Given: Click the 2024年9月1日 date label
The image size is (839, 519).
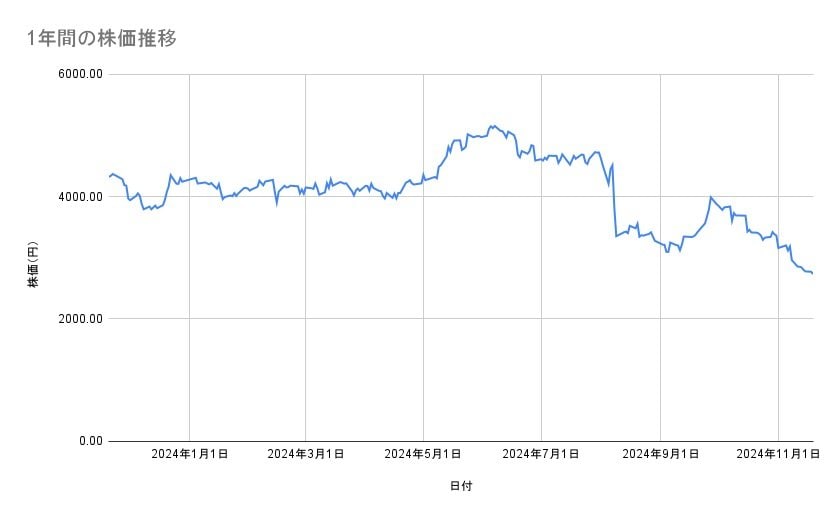Looking at the screenshot, I should point(660,454).
